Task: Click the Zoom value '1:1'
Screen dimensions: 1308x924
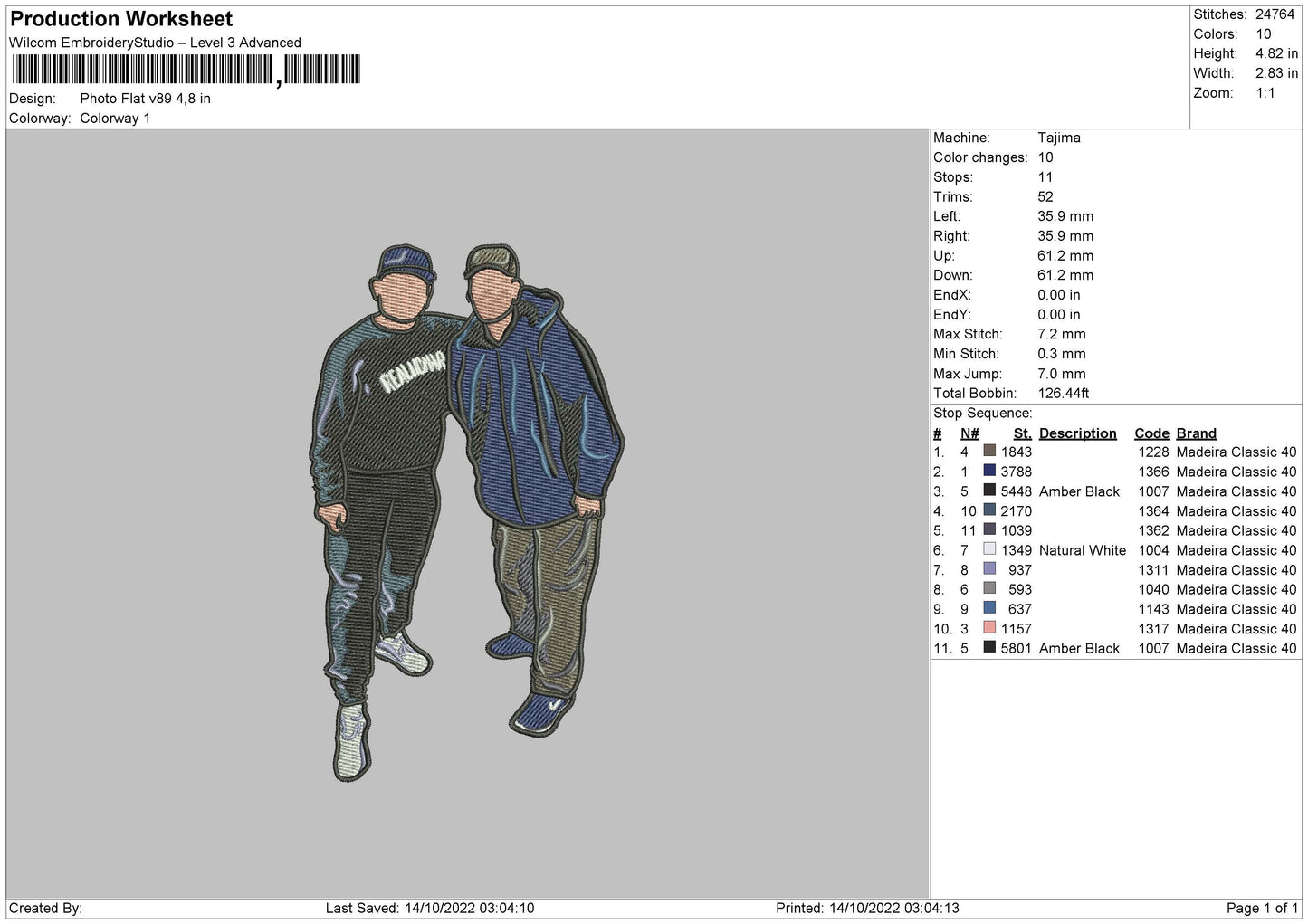Action: click(1265, 93)
